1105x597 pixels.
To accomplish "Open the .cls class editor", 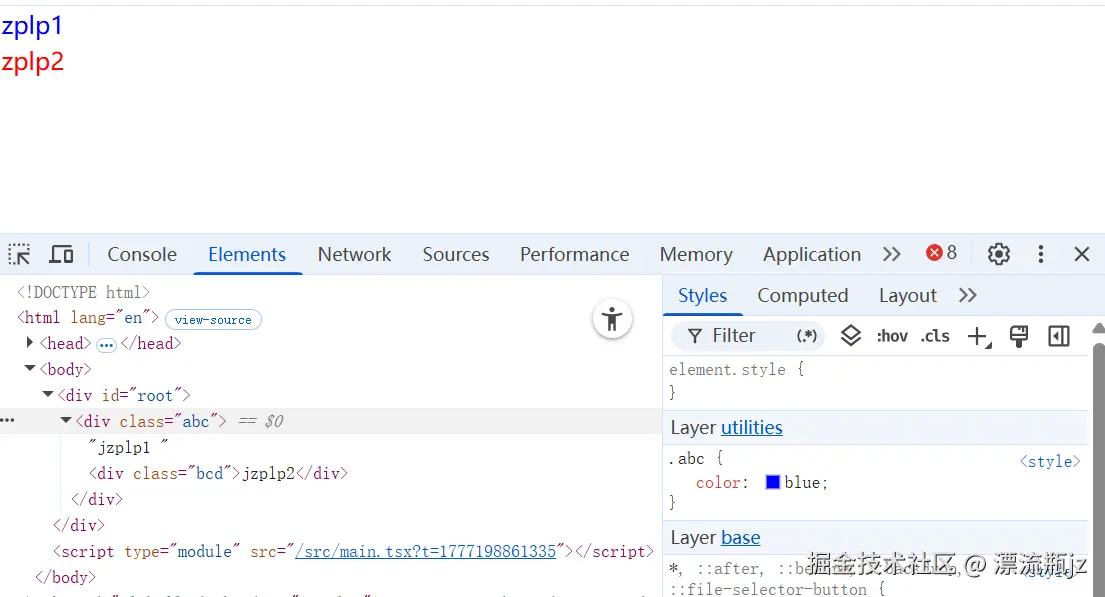I will pyautogui.click(x=935, y=336).
